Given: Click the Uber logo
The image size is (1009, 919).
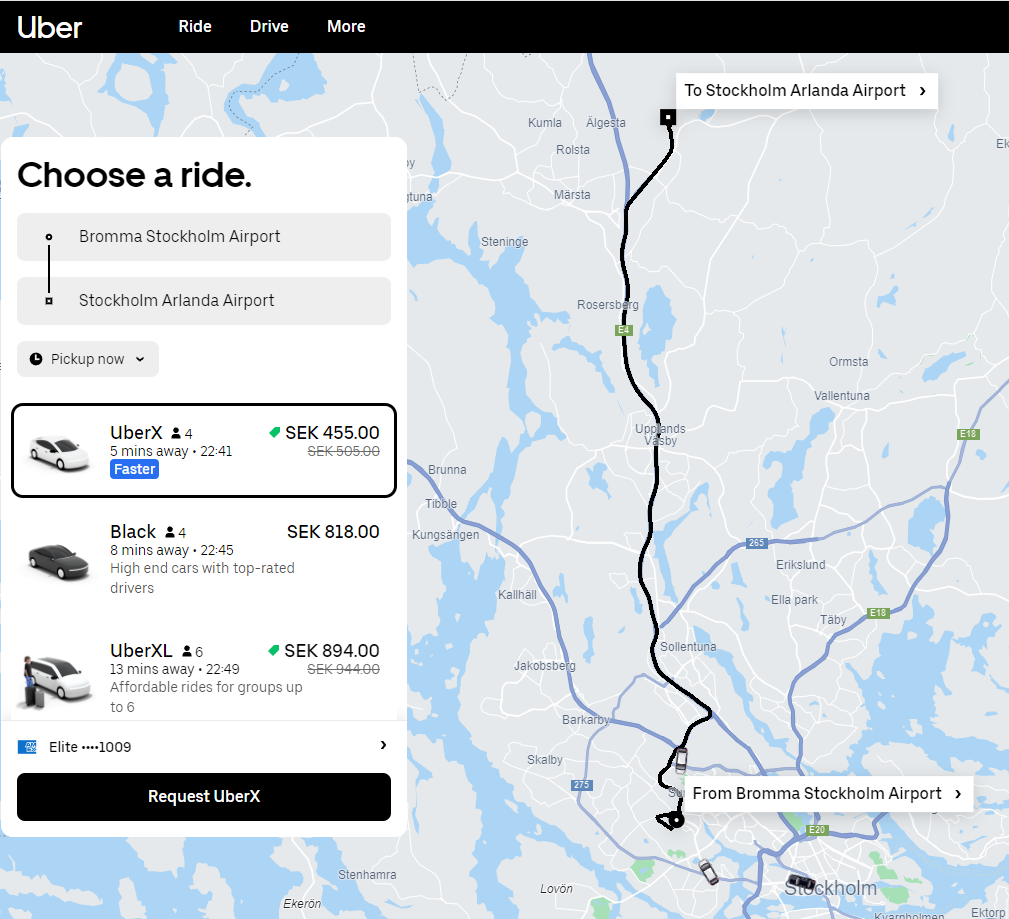Looking at the screenshot, I should (50, 27).
